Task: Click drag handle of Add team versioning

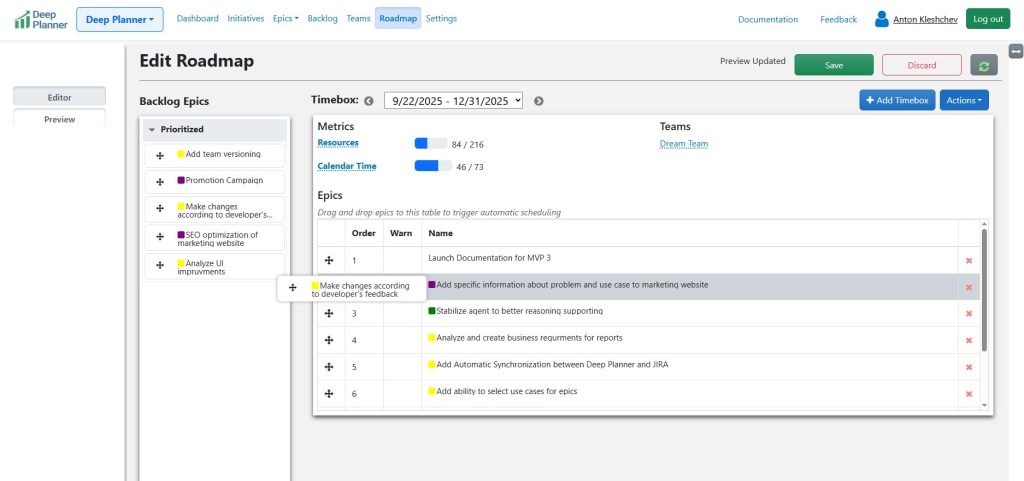Action: point(160,155)
